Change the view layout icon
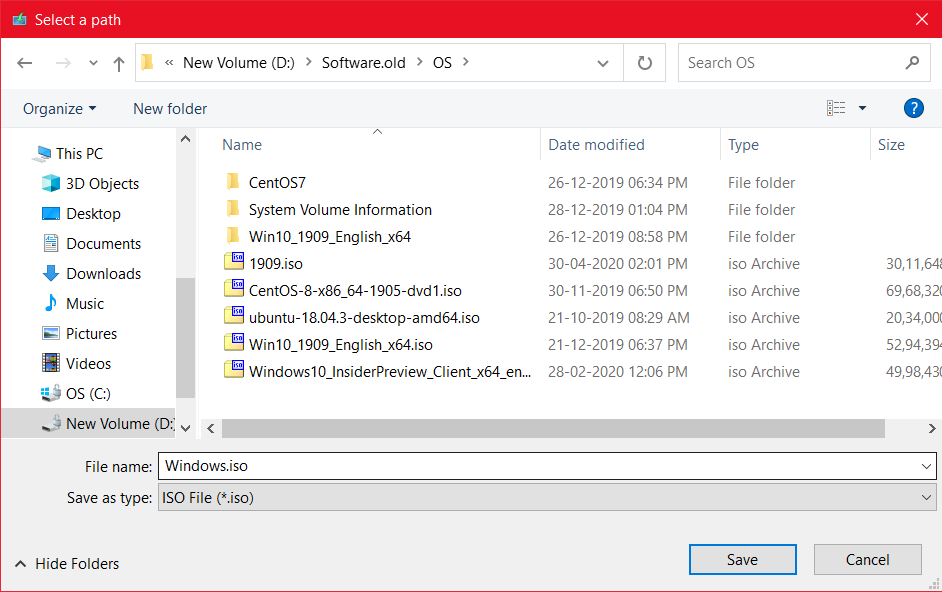The image size is (942, 592). [836, 108]
